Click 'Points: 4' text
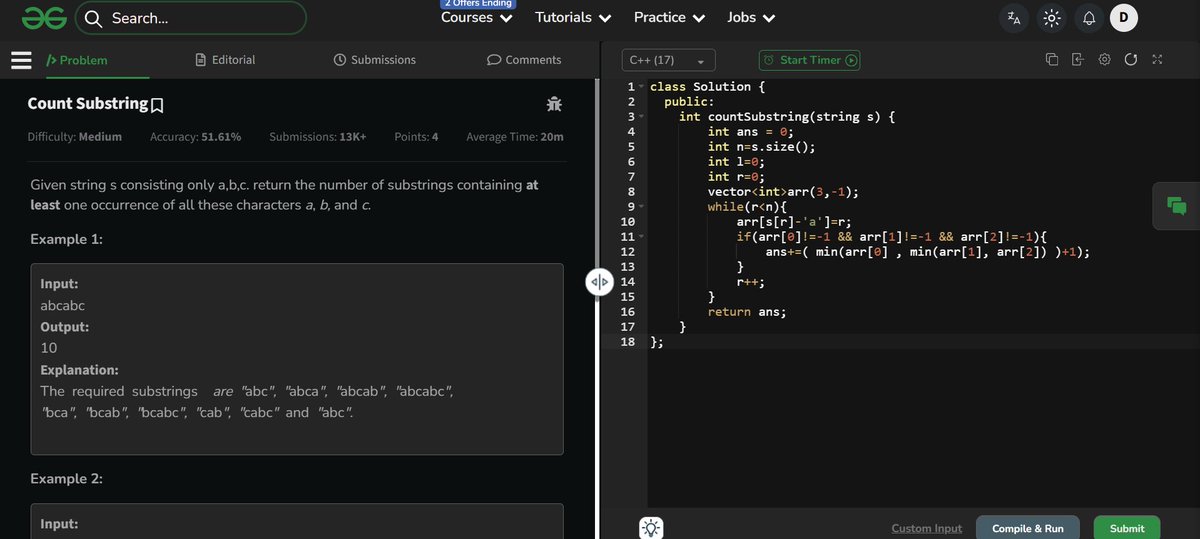The height and width of the screenshot is (539, 1200). [x=416, y=137]
